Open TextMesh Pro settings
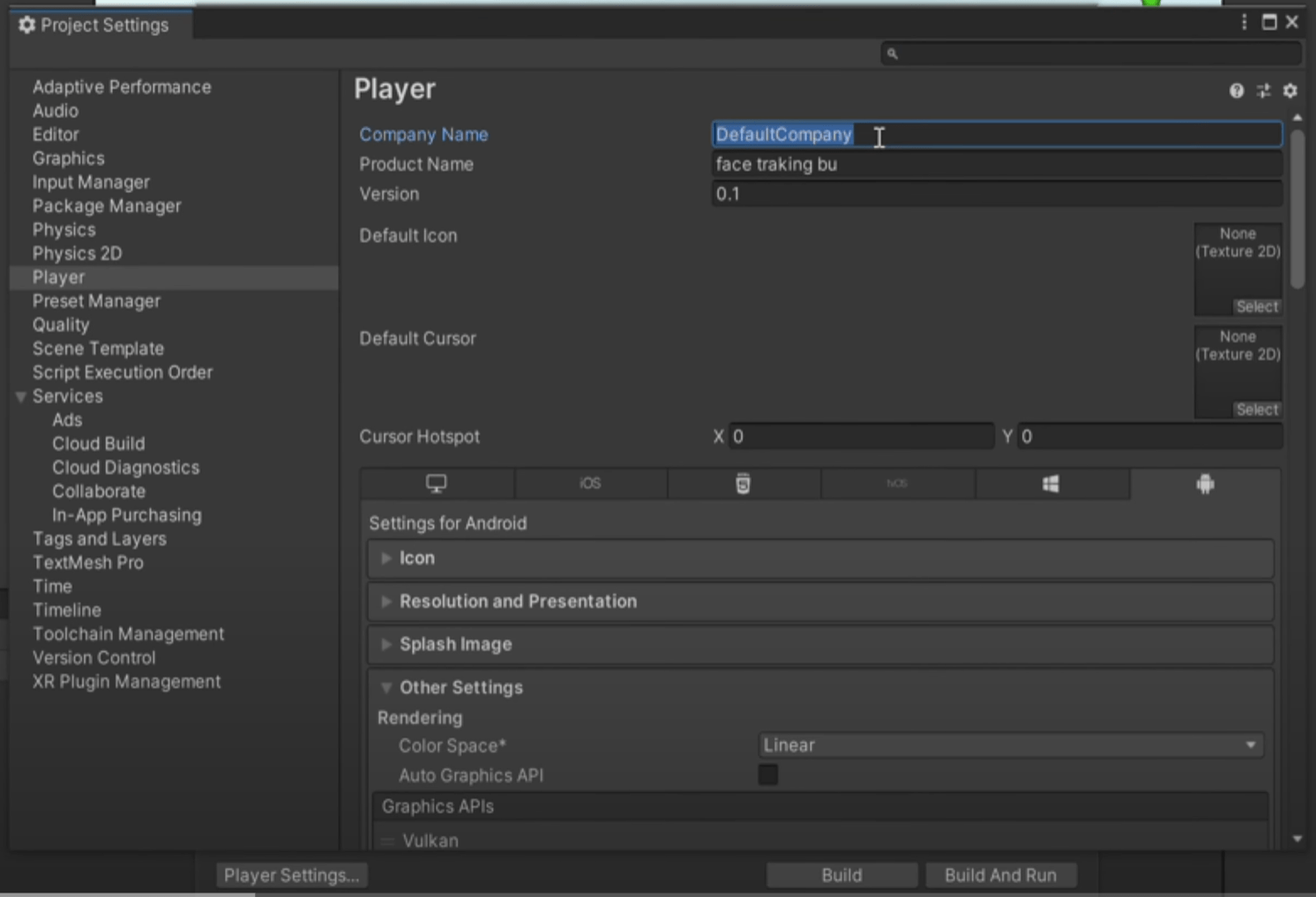 pos(88,564)
